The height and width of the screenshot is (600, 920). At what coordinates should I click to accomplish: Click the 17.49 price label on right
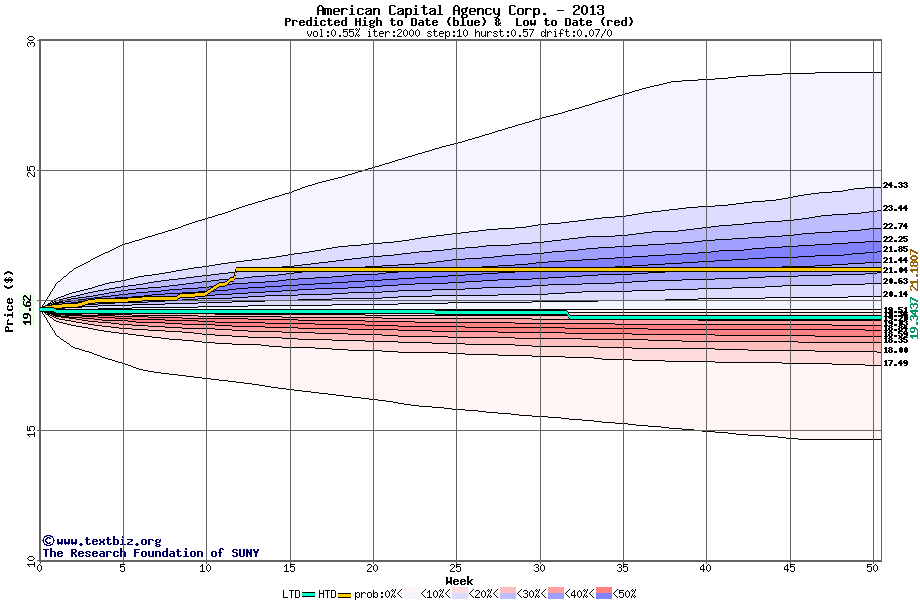[895, 363]
